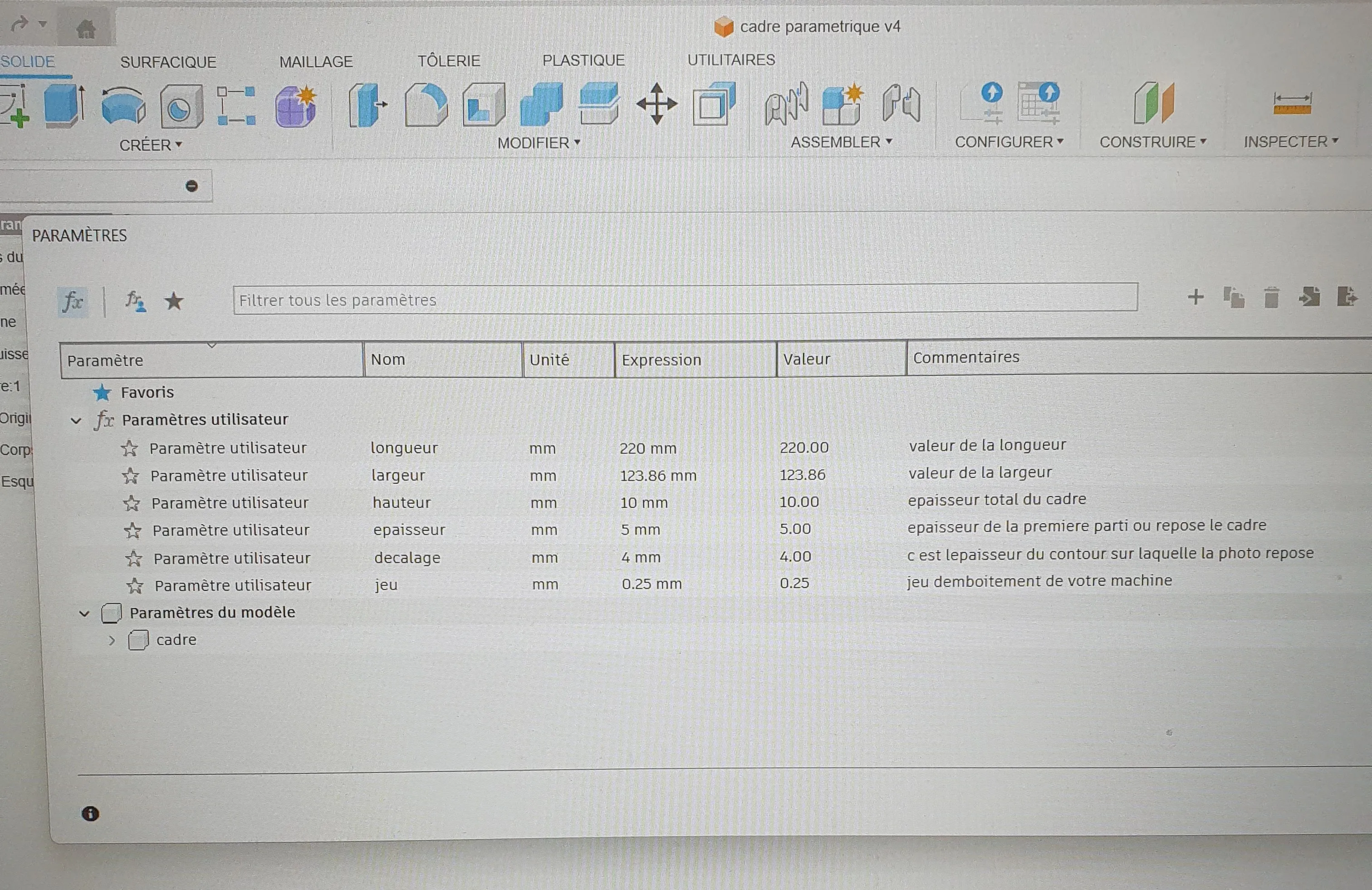1372x890 pixels.
Task: Open the MODIFIER dropdown menu
Action: click(539, 143)
